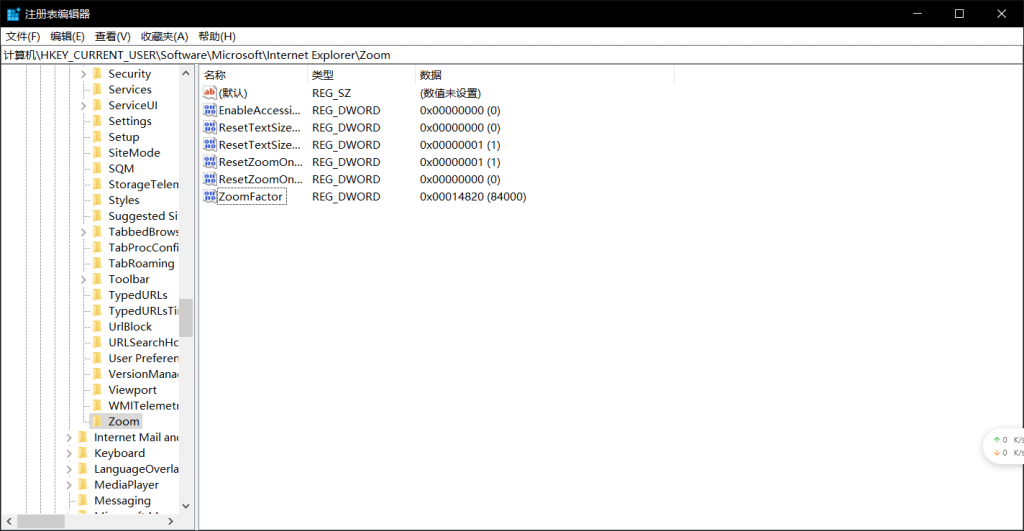Click the UrlBlock folder icon
The height and width of the screenshot is (531, 1024).
coord(98,327)
